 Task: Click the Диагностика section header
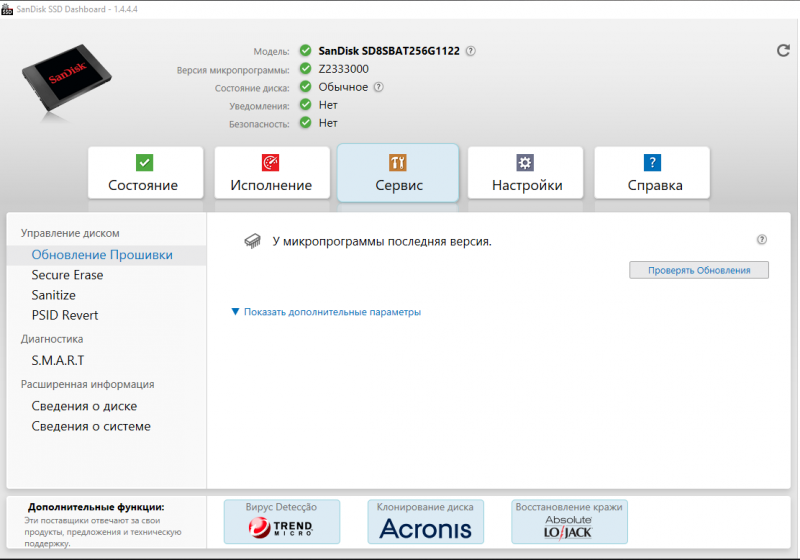click(x=52, y=339)
